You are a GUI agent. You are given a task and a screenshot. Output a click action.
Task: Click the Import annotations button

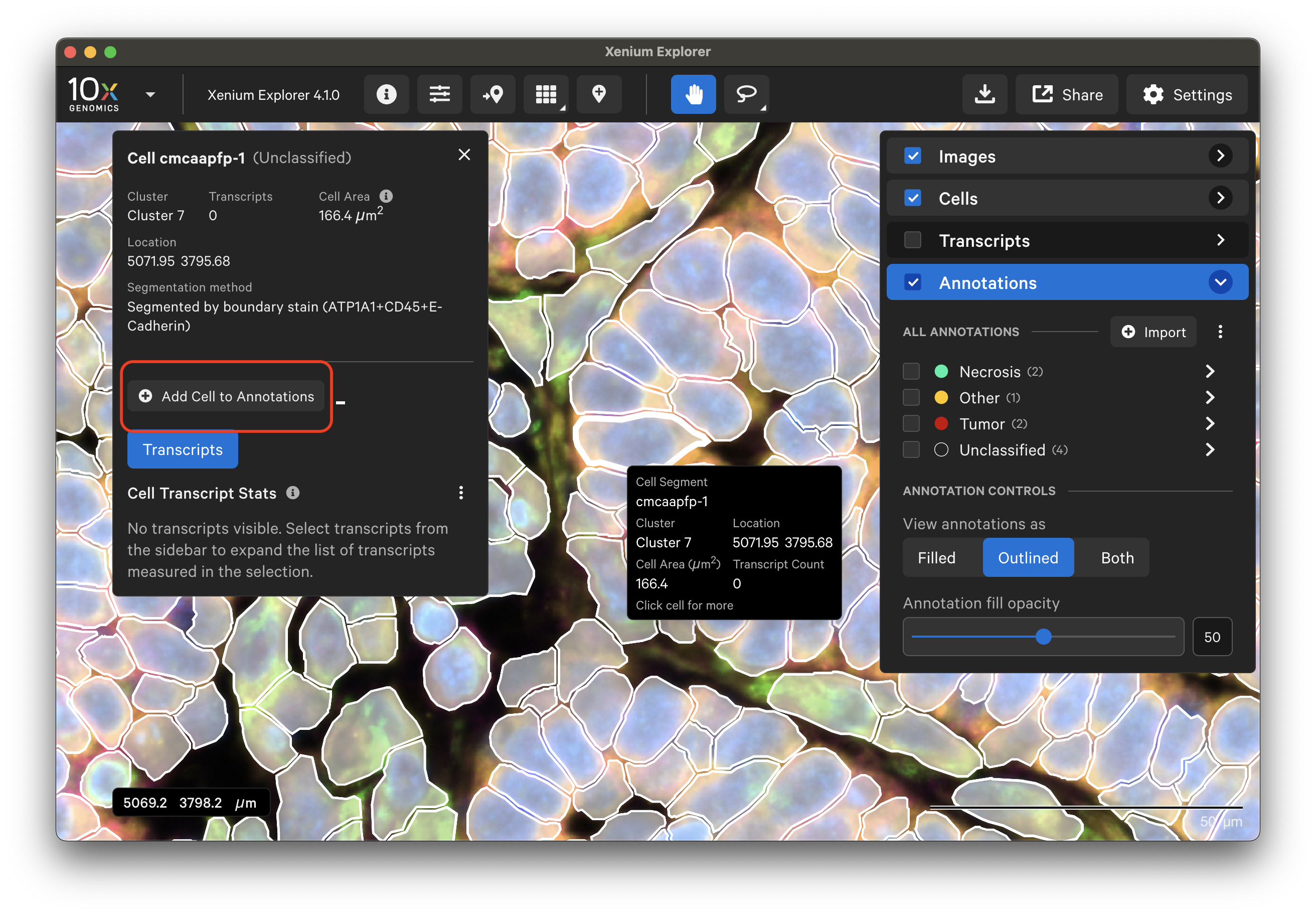point(1153,332)
